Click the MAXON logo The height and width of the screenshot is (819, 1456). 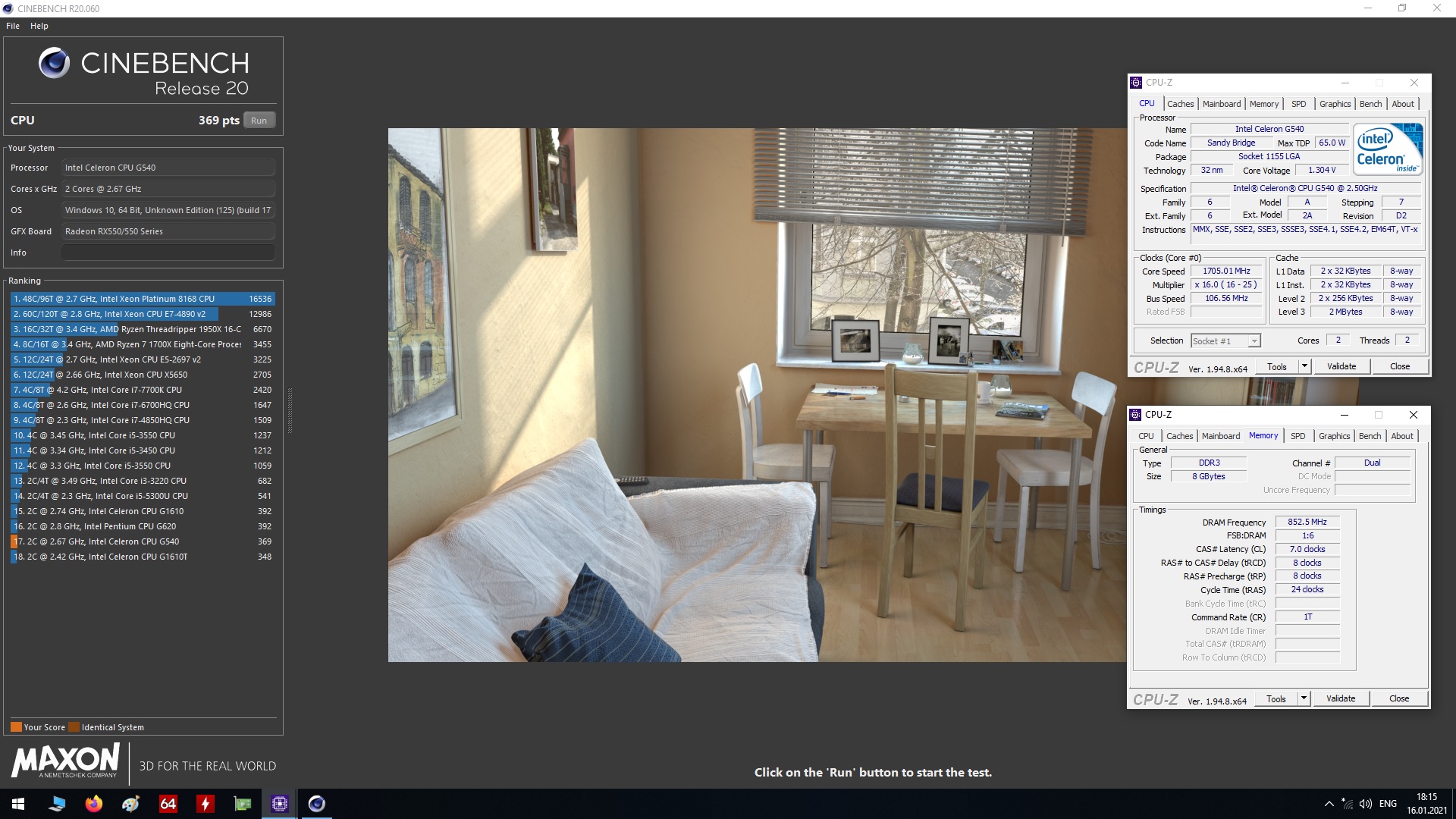point(65,761)
